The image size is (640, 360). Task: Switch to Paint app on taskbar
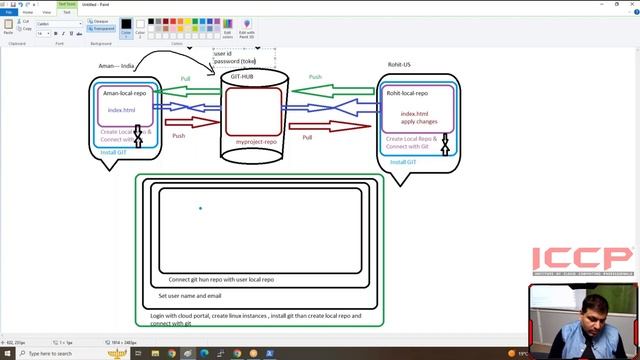pyautogui.click(x=188, y=353)
